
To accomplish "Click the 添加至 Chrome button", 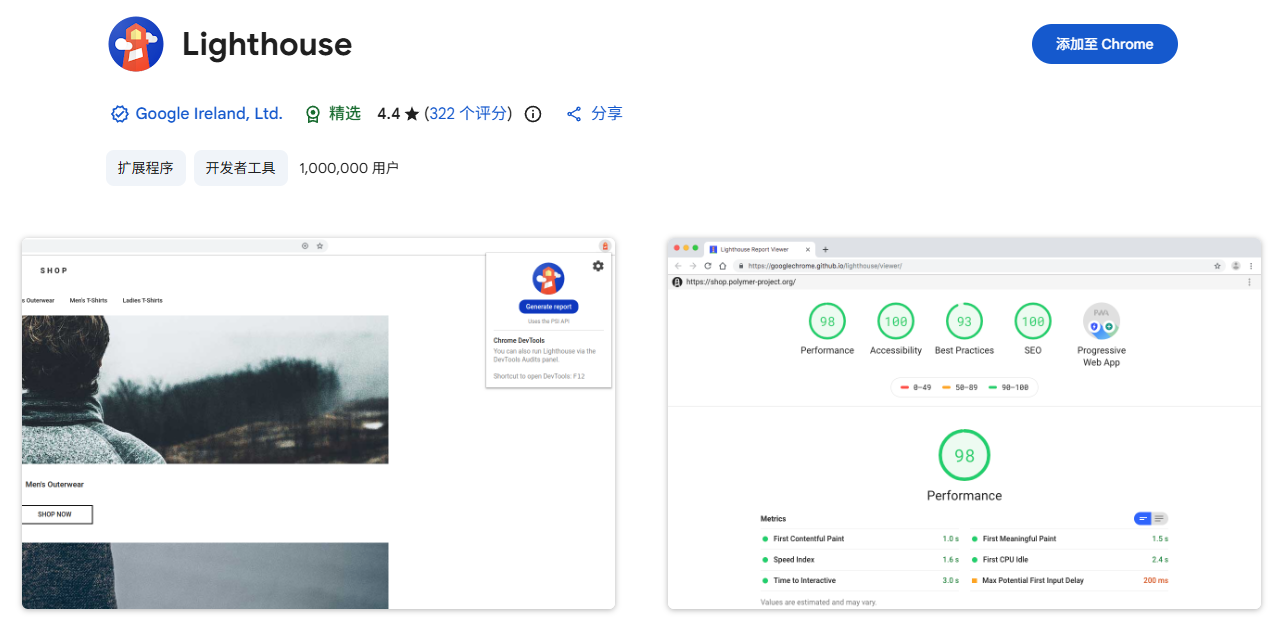I will (x=1104, y=44).
